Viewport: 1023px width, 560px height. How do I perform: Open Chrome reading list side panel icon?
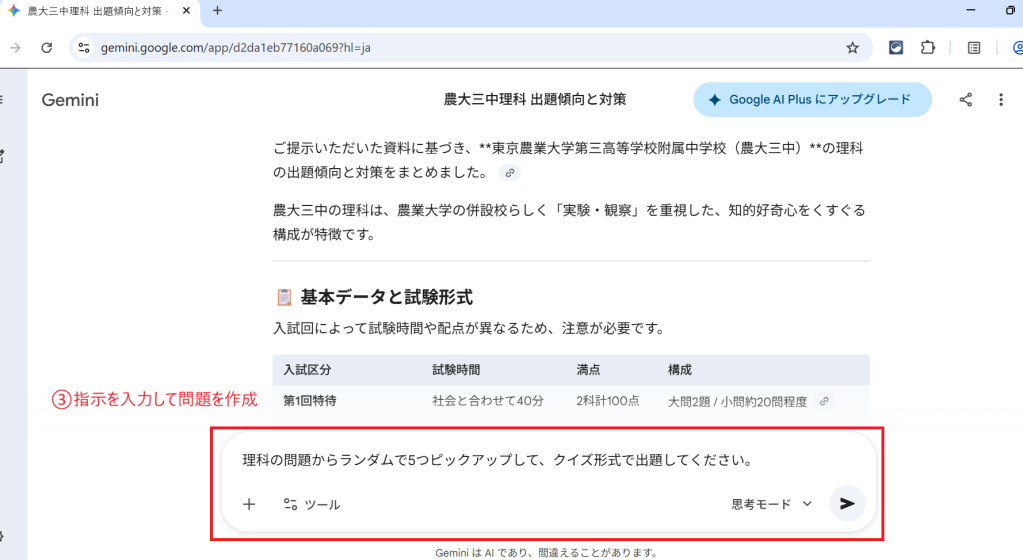pos(974,47)
